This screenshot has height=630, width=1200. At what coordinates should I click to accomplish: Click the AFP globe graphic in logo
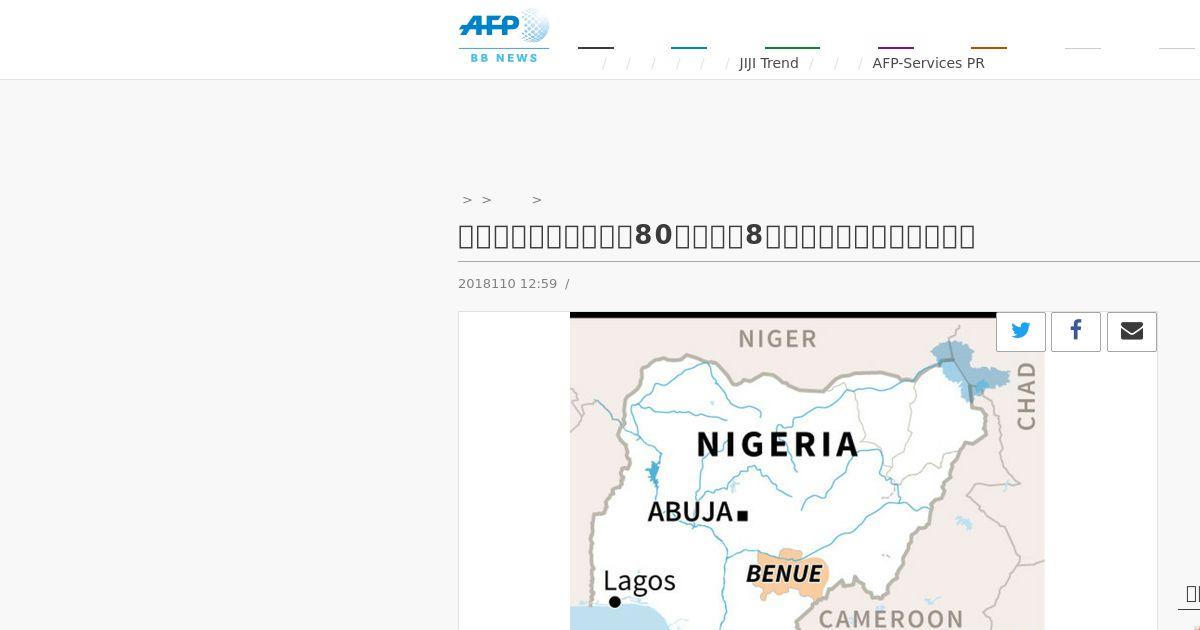535,25
